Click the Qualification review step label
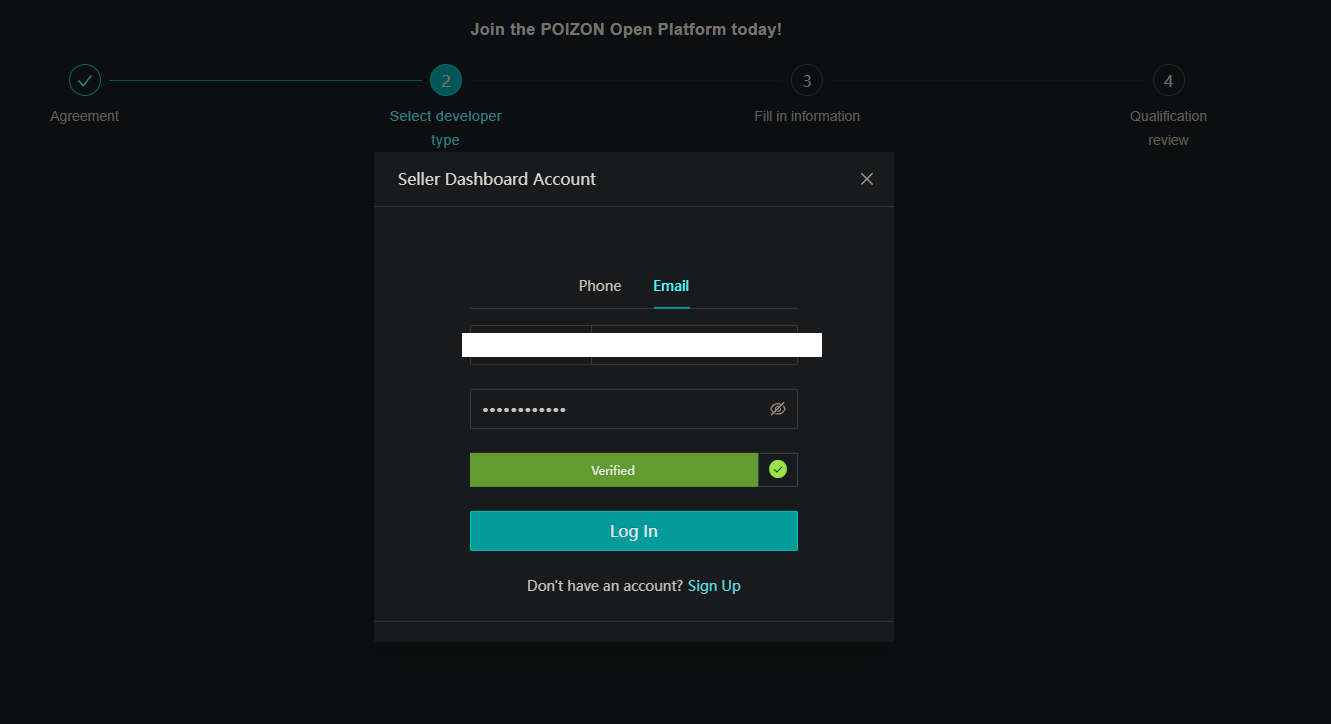Image resolution: width=1331 pixels, height=724 pixels. click(x=1168, y=128)
